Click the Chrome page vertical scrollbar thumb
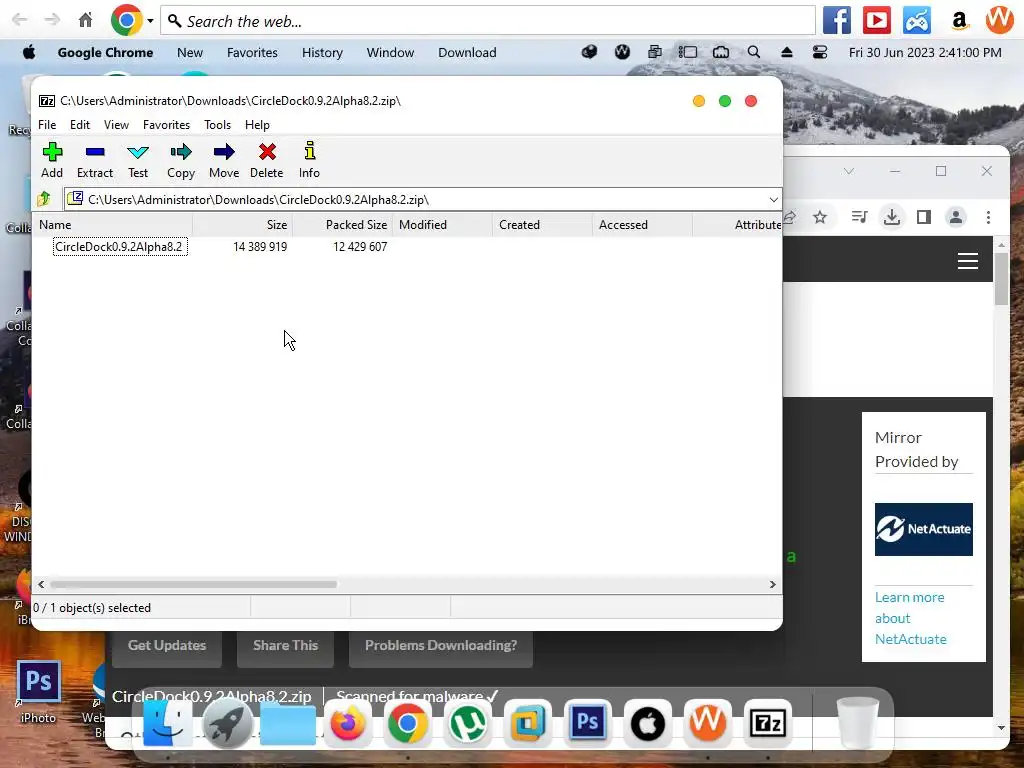Viewport: 1024px width, 768px height. click(1001, 279)
